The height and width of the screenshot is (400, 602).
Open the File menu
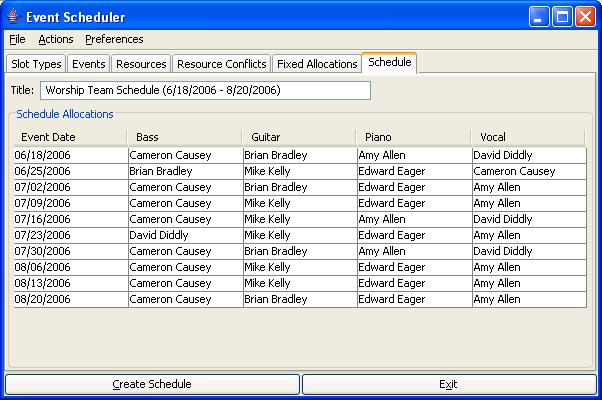click(x=17, y=40)
